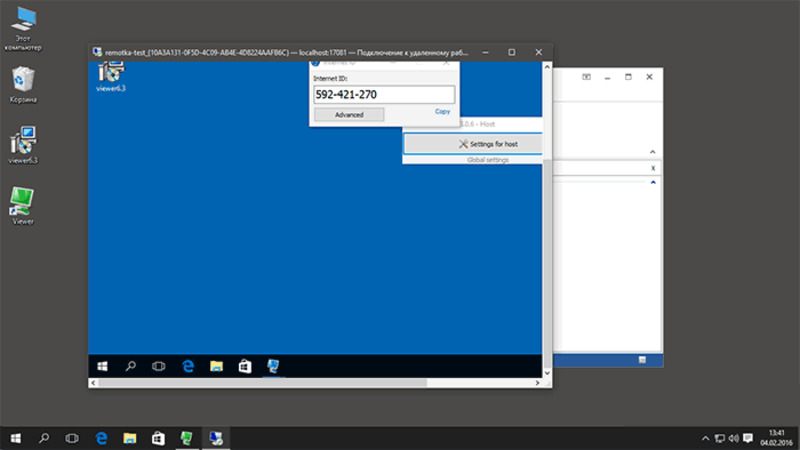The height and width of the screenshot is (450, 800).
Task: Switch to the remote desktop connection taskbar button
Action: [216, 438]
